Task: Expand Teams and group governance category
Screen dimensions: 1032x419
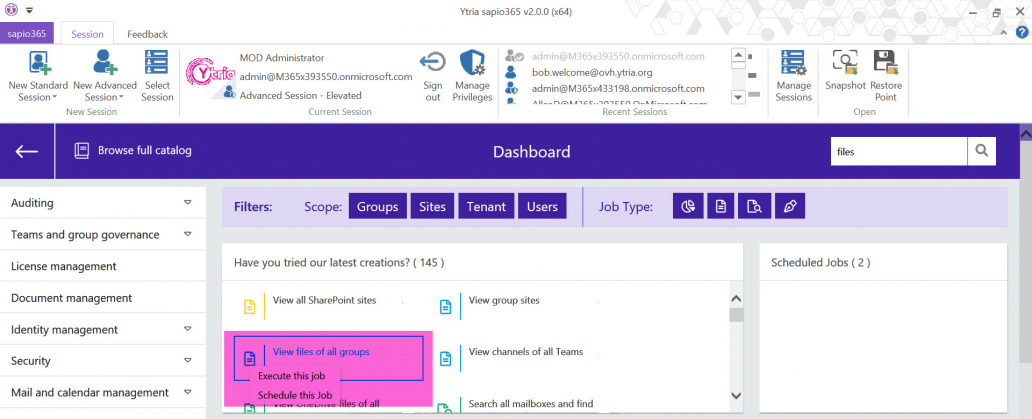Action: tap(188, 234)
